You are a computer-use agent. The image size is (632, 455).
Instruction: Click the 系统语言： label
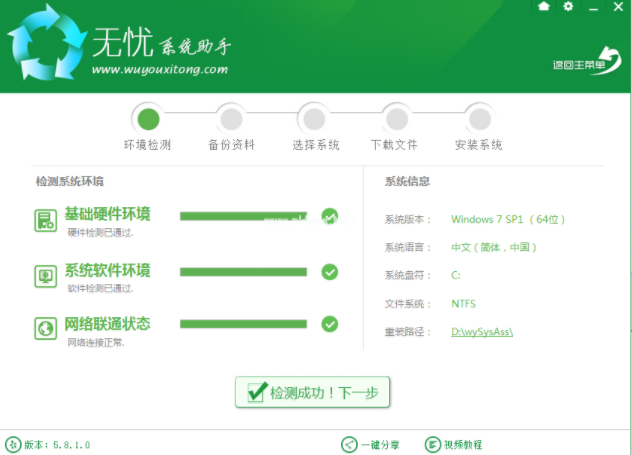click(408, 247)
